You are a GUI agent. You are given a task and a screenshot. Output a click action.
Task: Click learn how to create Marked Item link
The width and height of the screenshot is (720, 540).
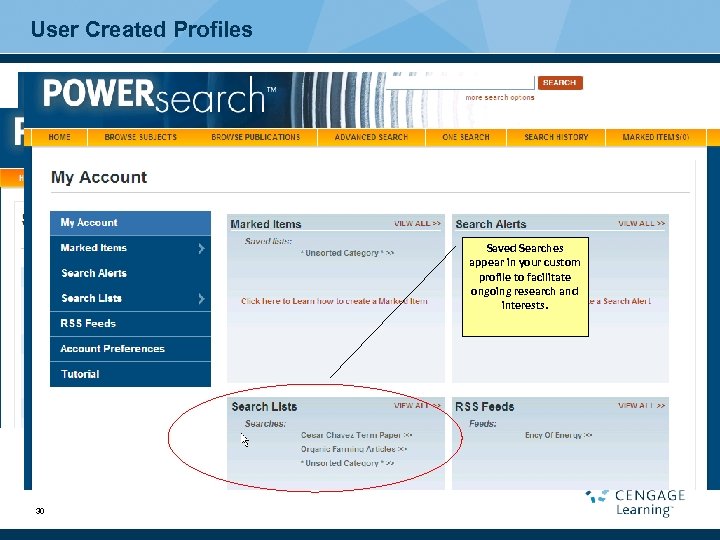click(334, 301)
